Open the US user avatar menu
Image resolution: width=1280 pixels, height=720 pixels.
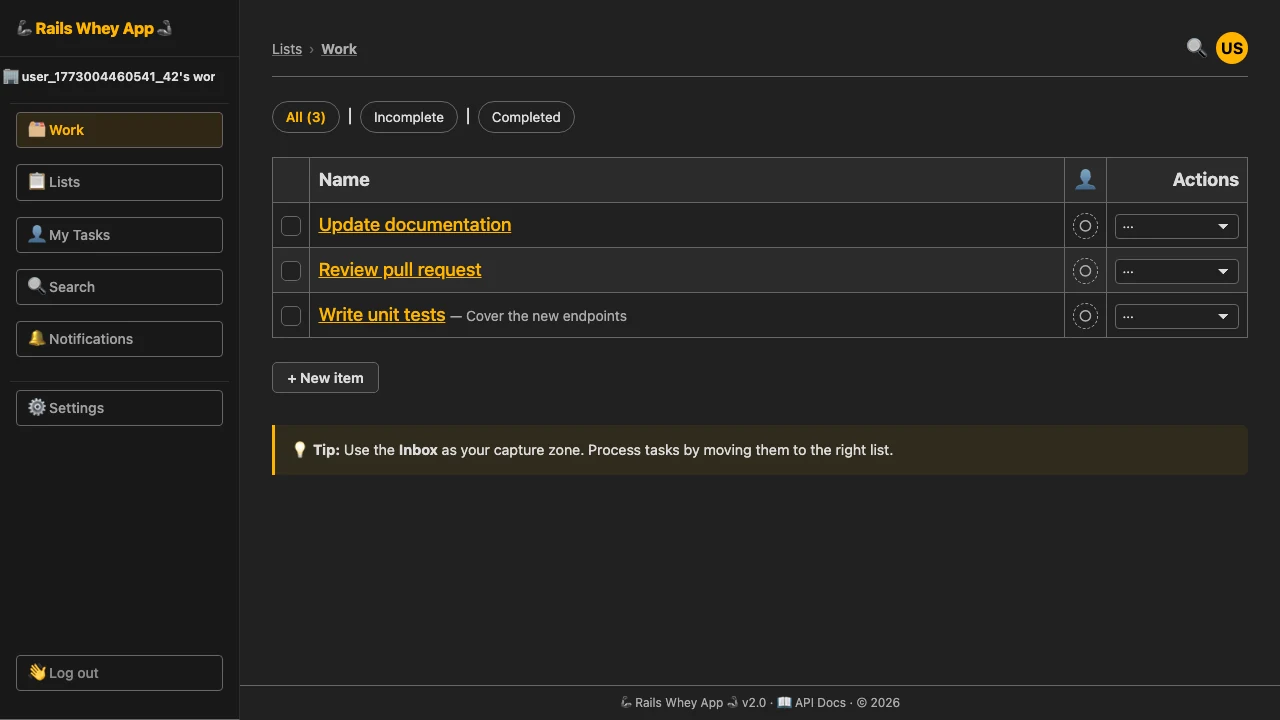[1232, 48]
